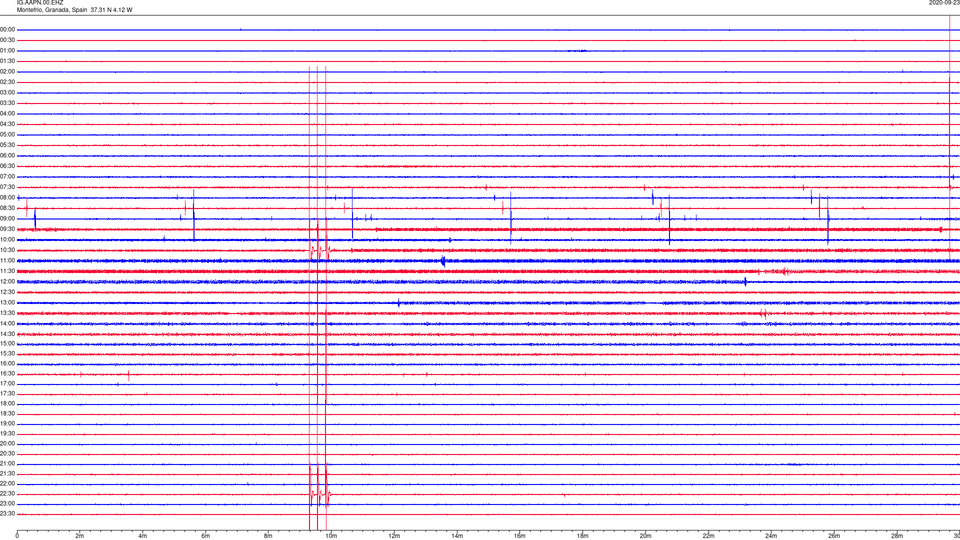Image resolution: width=960 pixels, height=540 pixels.
Task: Select the 09:00 time row label
Action: click(7, 219)
